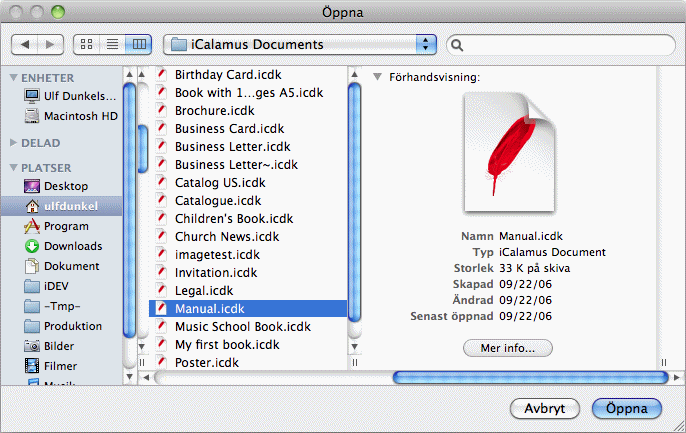Open Bilder in sidebar
The width and height of the screenshot is (686, 433).
[x=61, y=346]
